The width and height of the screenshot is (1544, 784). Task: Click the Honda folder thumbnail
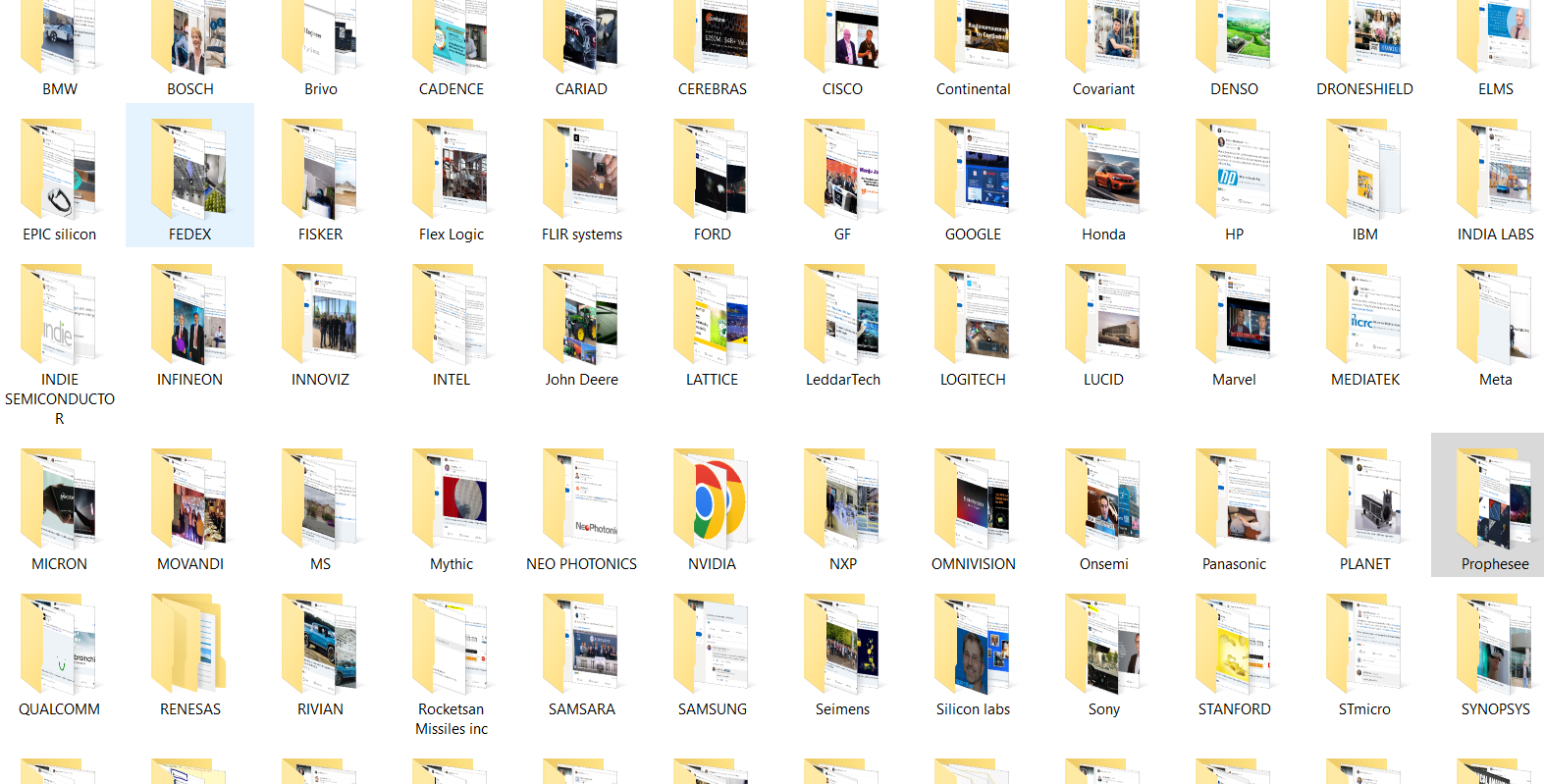(1103, 171)
